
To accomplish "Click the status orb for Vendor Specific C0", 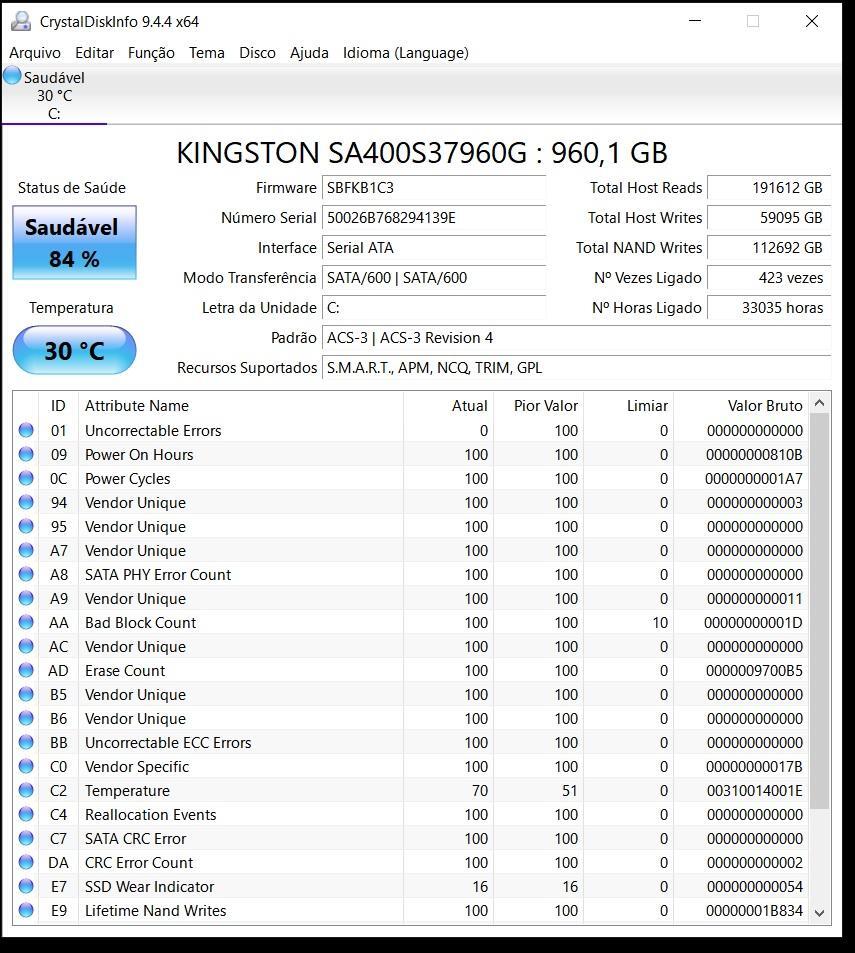I will 26,766.
